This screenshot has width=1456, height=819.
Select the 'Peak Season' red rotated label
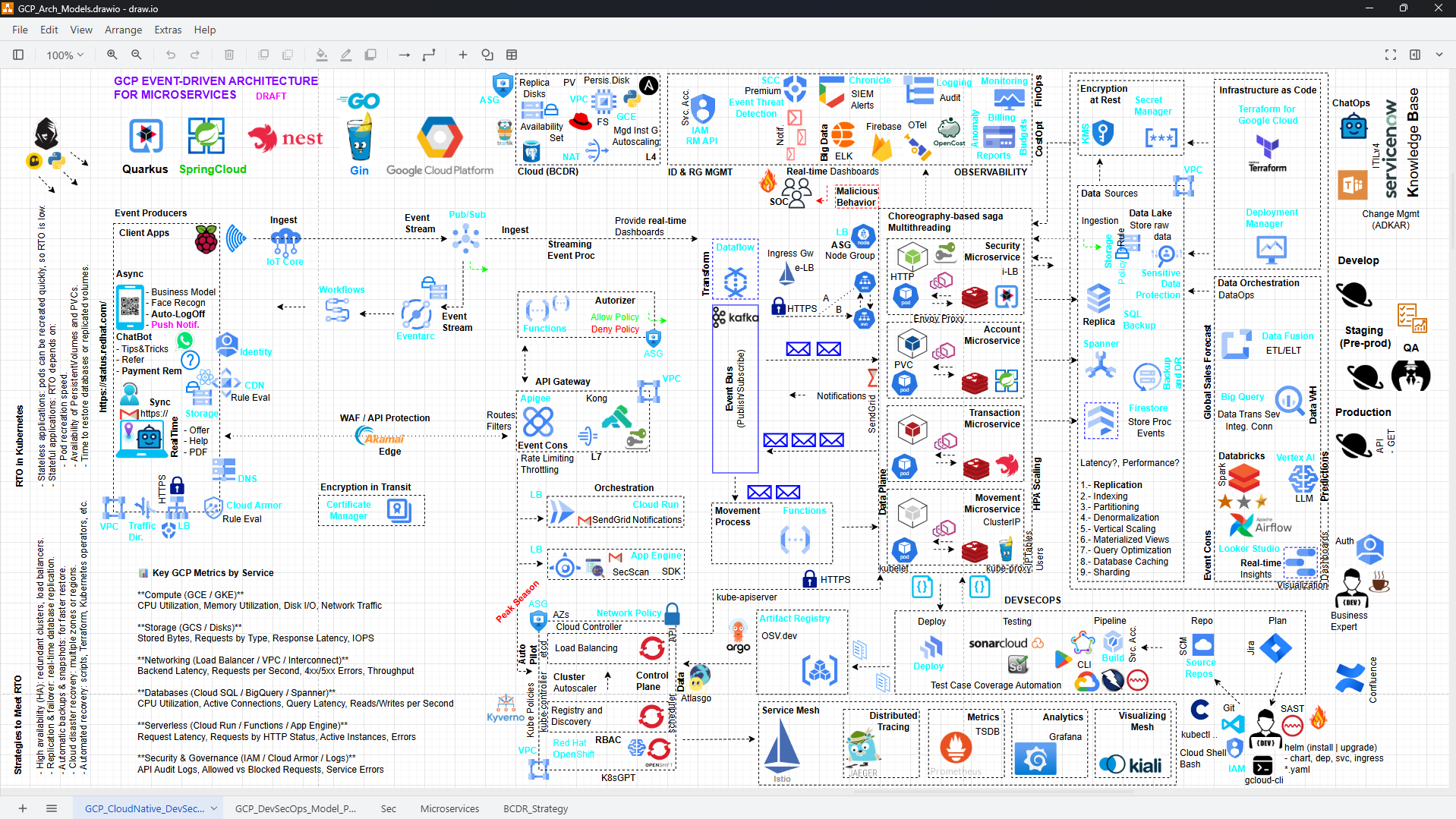518,602
